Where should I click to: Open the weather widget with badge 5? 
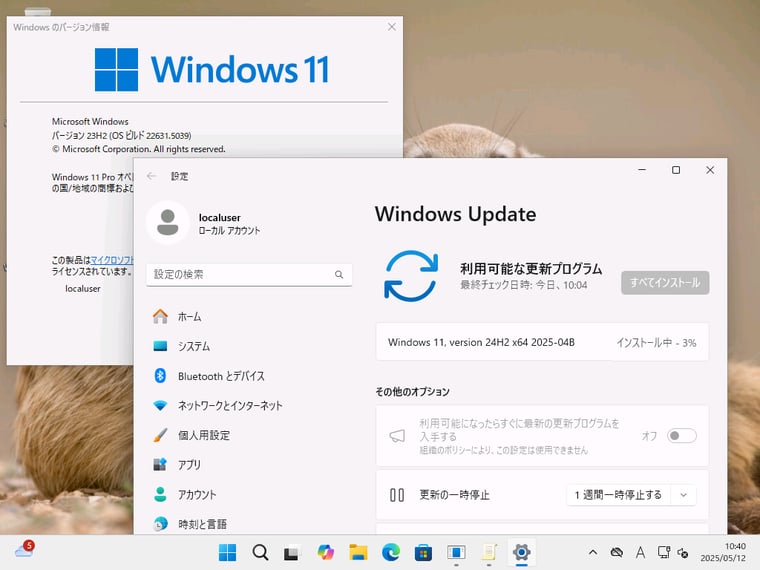point(24,550)
